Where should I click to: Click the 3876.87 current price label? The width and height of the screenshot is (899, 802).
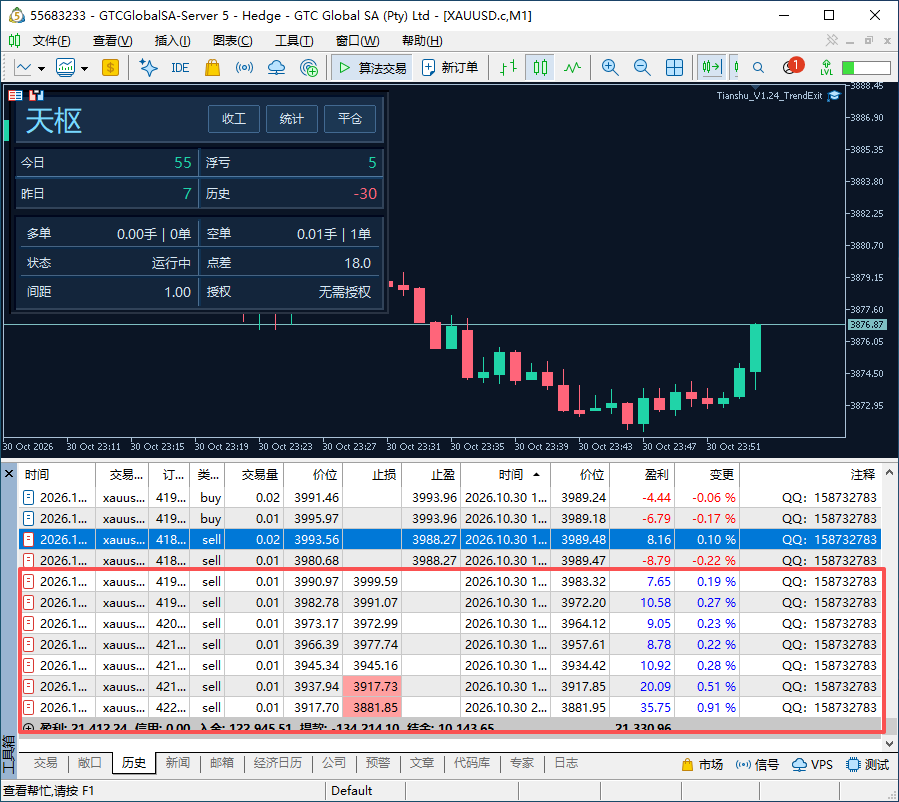click(x=867, y=324)
